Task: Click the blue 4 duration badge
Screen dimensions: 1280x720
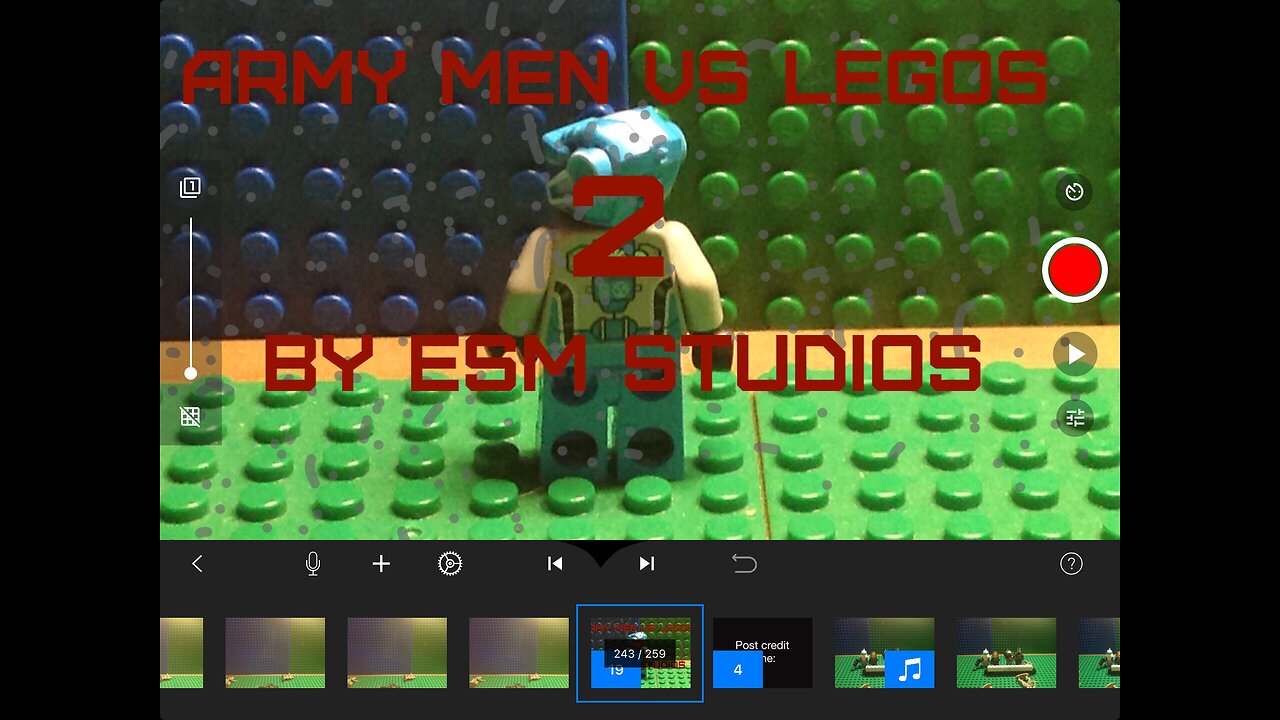Action: coord(738,669)
